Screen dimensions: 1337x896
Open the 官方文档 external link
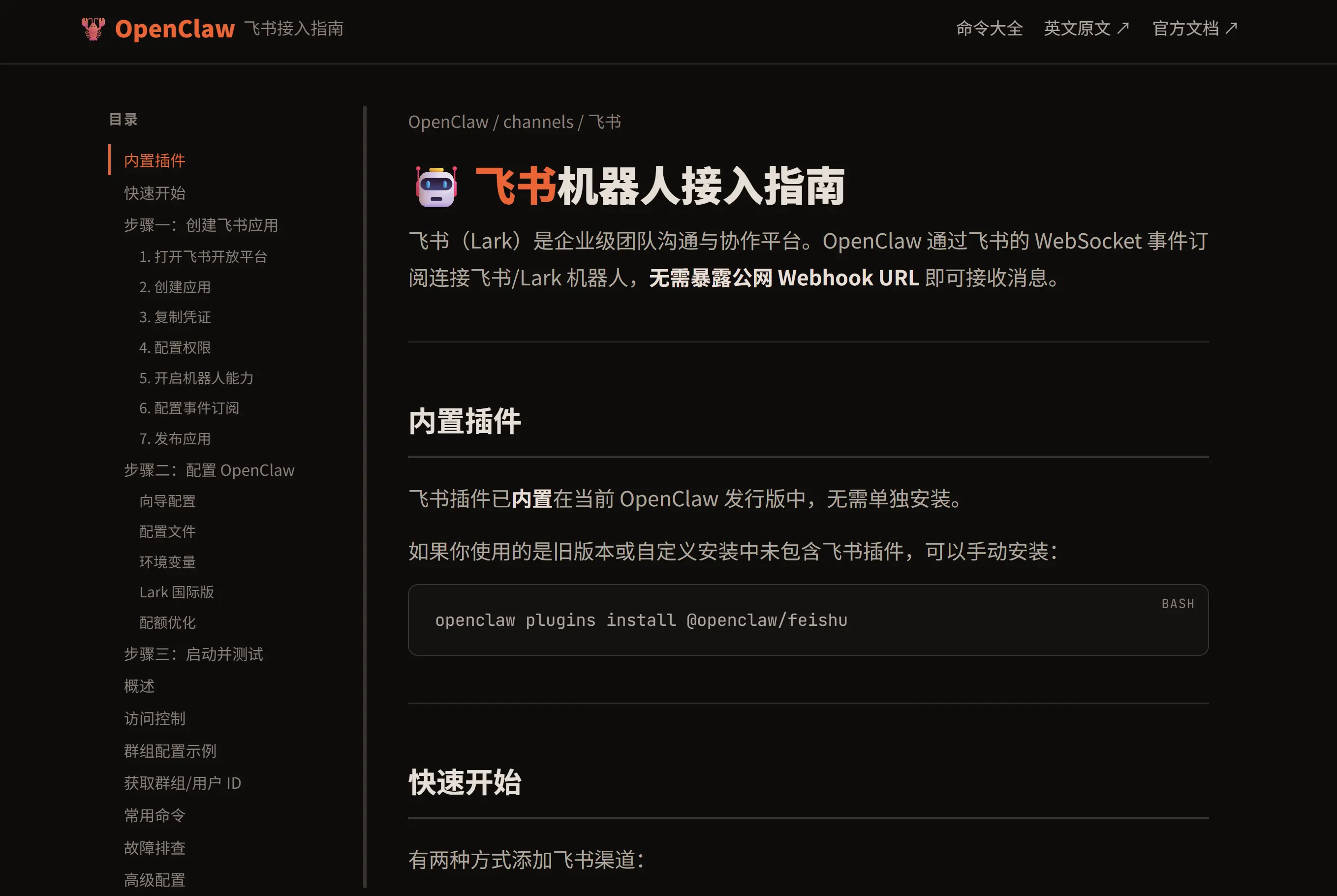pos(1194,28)
